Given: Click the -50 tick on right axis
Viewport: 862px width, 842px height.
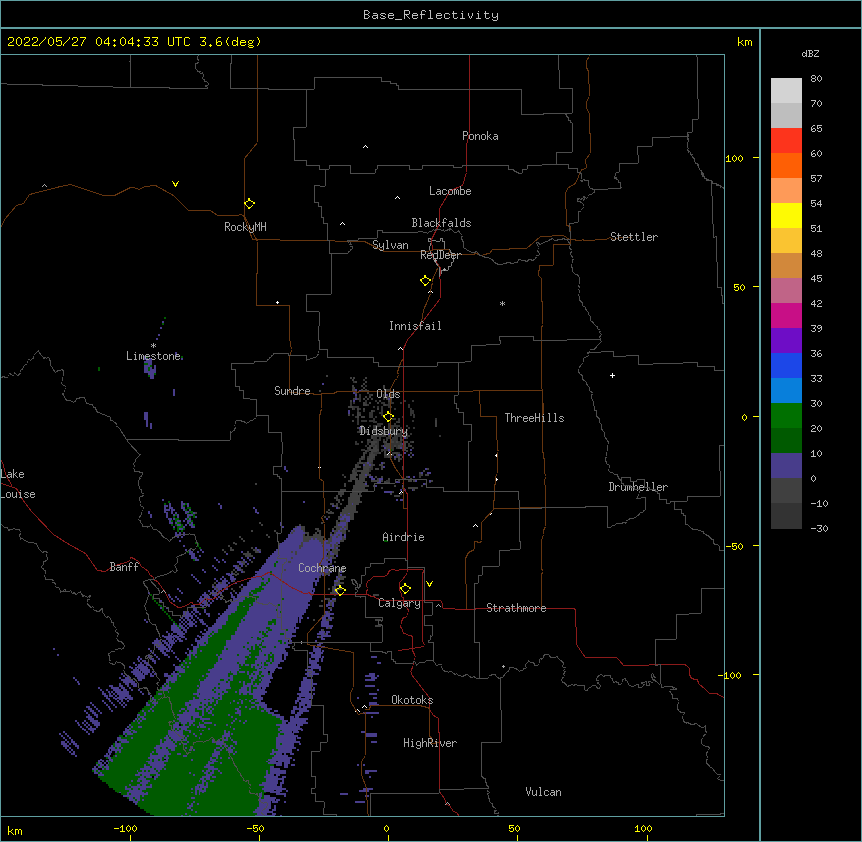Looking at the screenshot, I should (734, 546).
